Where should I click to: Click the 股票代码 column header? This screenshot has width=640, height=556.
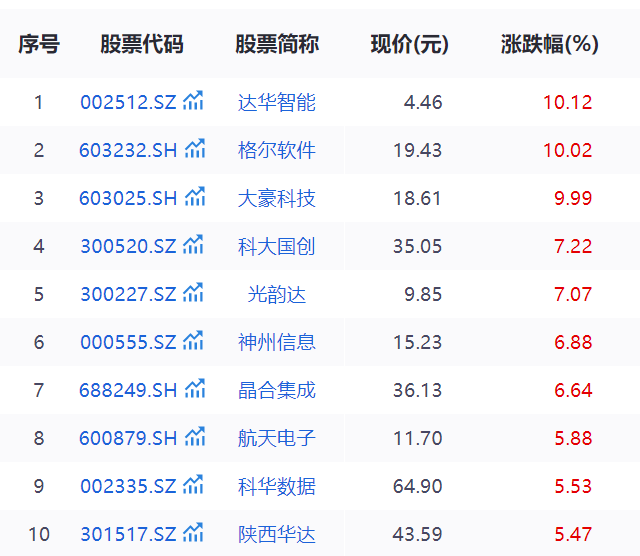pyautogui.click(x=142, y=45)
